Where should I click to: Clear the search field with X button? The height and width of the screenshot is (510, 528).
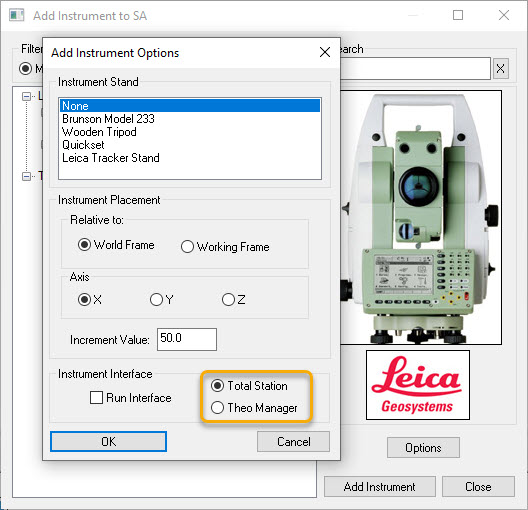(x=501, y=69)
